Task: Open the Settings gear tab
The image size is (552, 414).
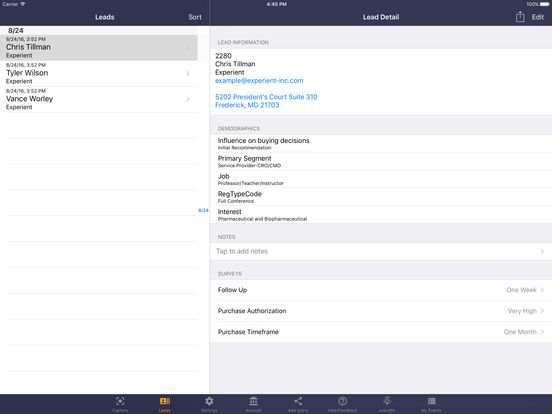Action: [209, 401]
